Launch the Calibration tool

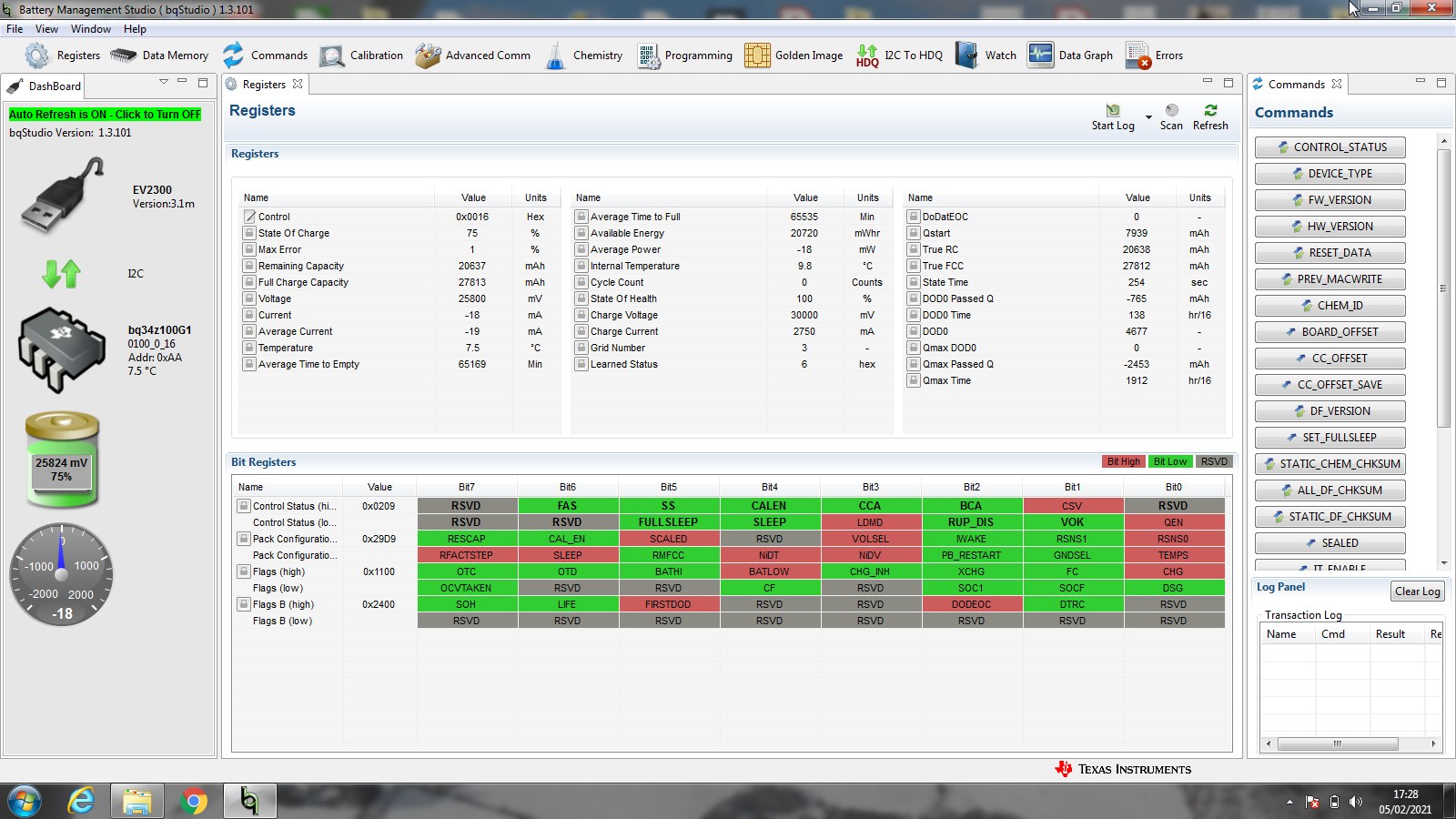pyautogui.click(x=361, y=56)
